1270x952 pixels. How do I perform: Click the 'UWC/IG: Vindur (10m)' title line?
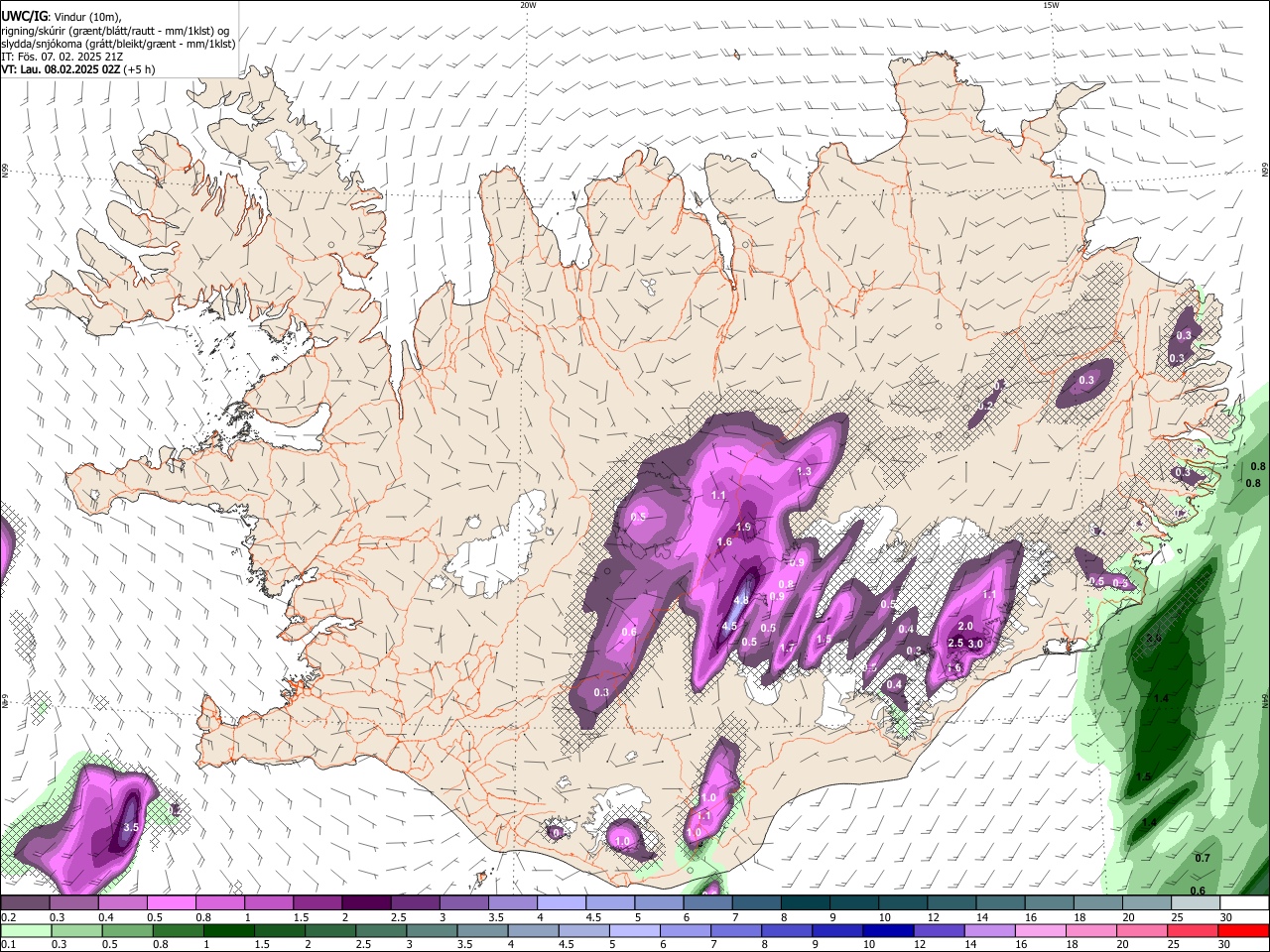[62, 17]
